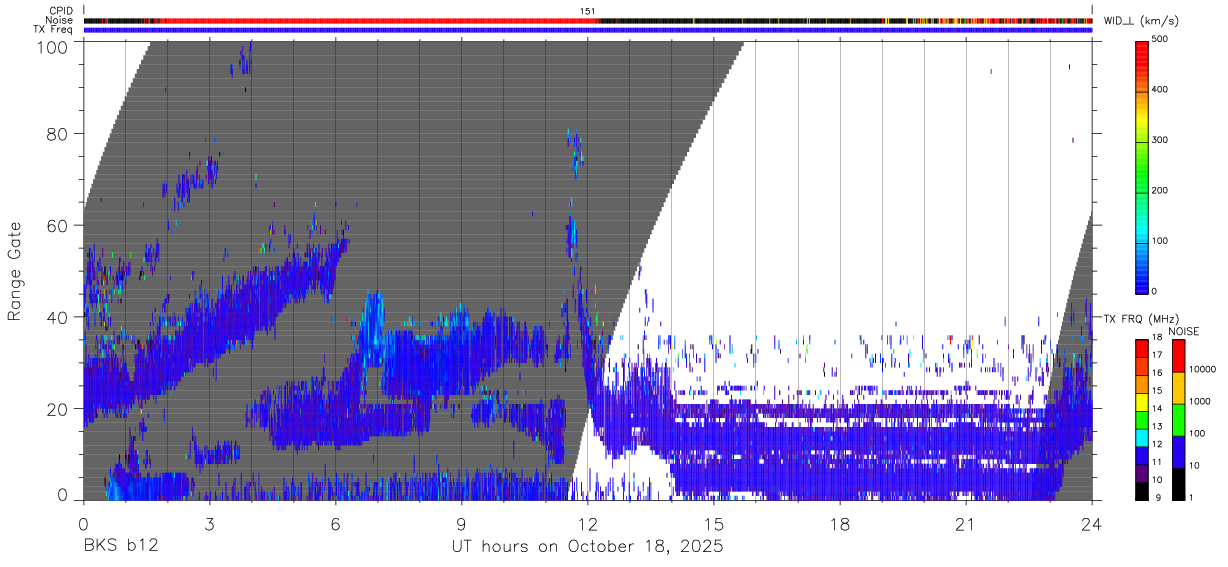This screenshot has height=567, width=1228.
Task: Click the 3 tick on UT hours axis
Action: [x=210, y=524]
